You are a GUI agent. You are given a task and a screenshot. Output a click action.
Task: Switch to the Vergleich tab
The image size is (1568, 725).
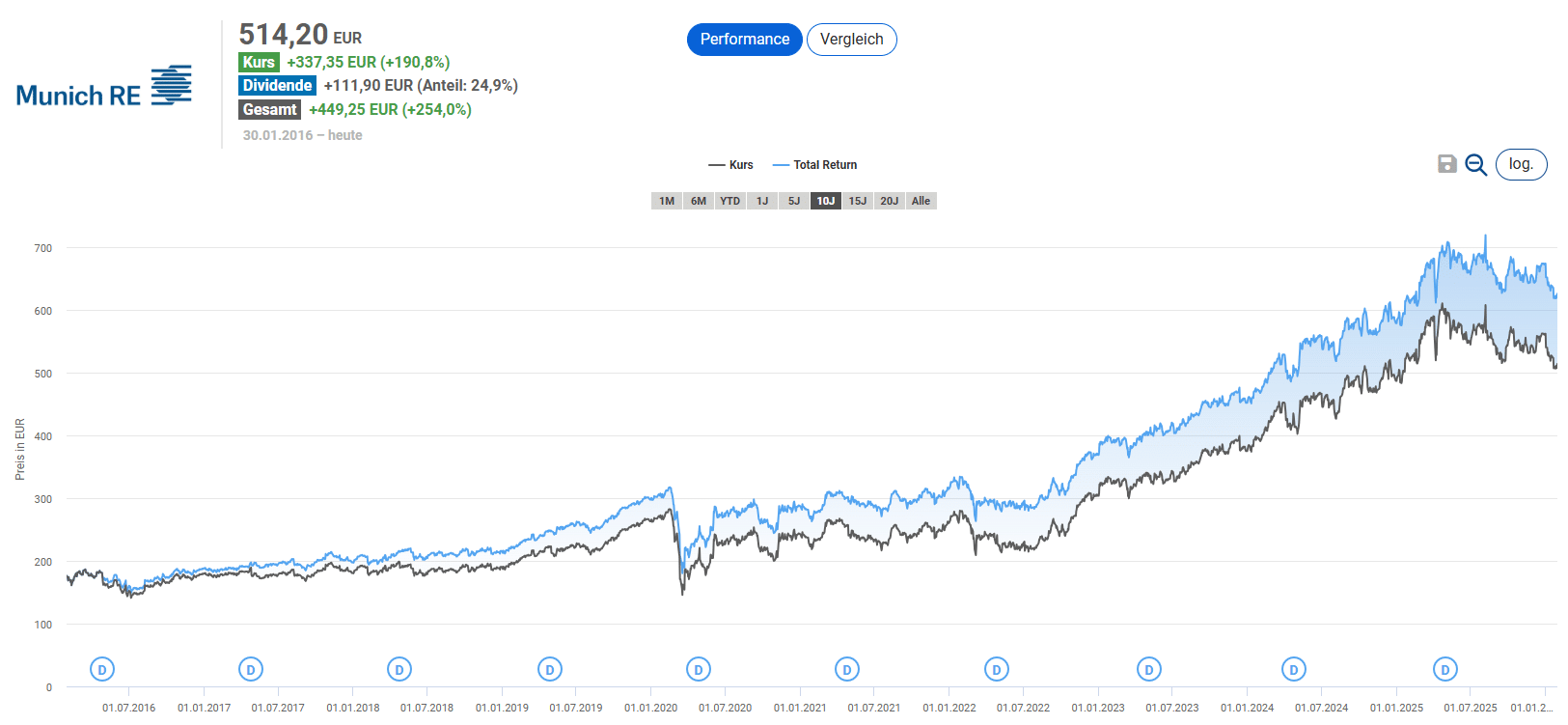tap(851, 40)
